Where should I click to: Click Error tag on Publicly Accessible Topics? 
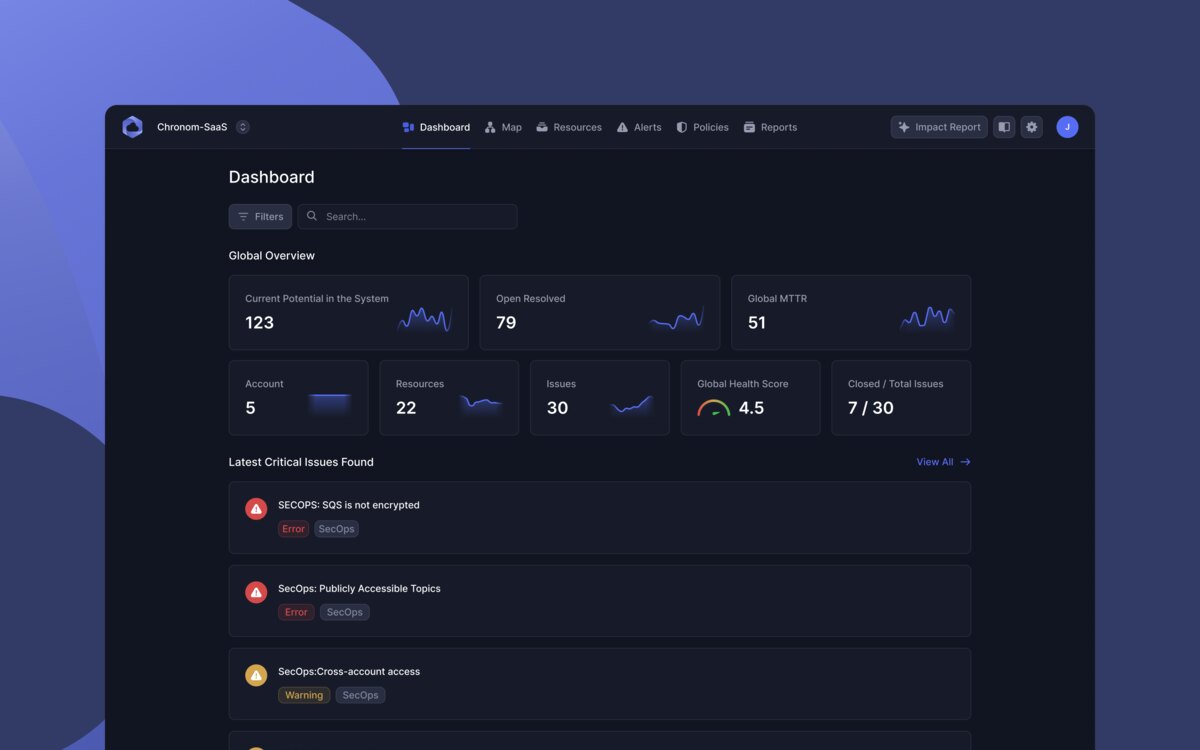296,612
